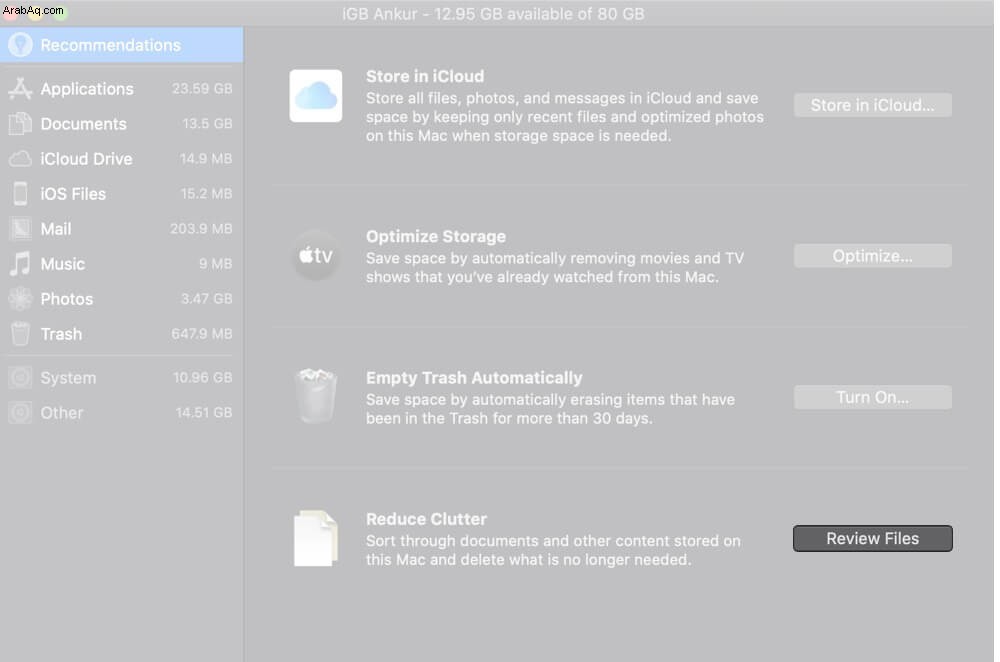Click the Other gear icon

20,413
